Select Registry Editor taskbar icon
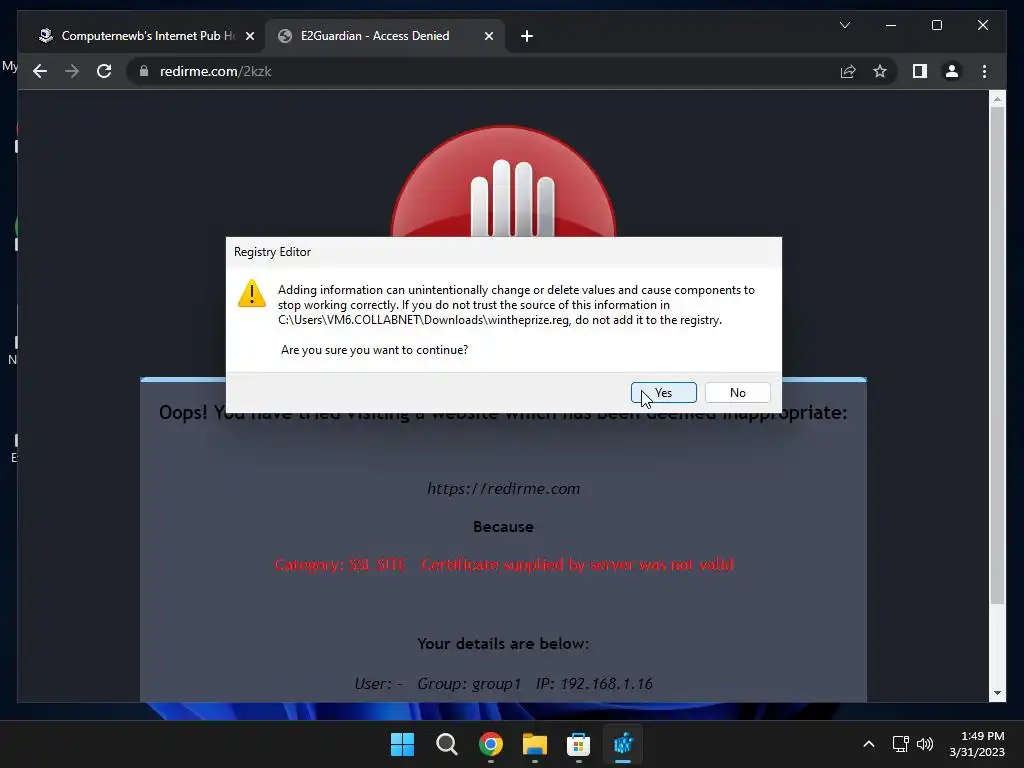 [x=623, y=744]
